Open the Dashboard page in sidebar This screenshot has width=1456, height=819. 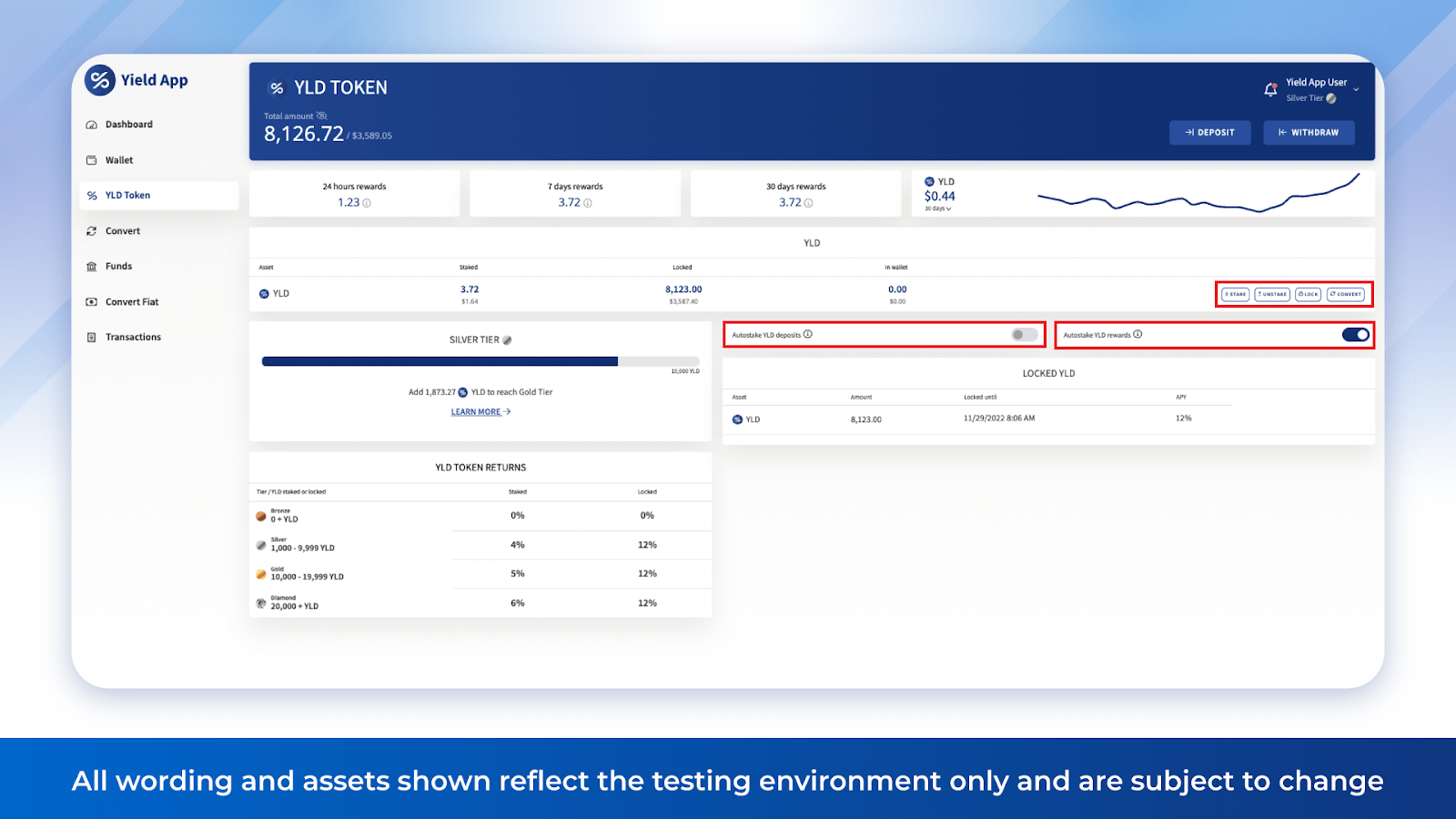pos(128,125)
